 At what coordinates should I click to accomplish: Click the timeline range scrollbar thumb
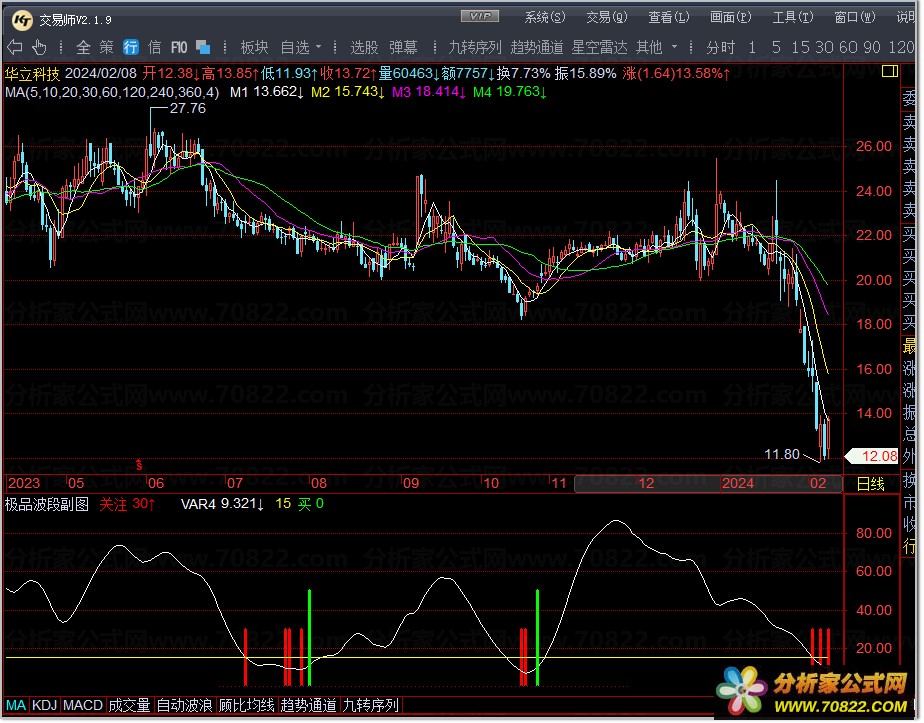pyautogui.click(x=708, y=484)
